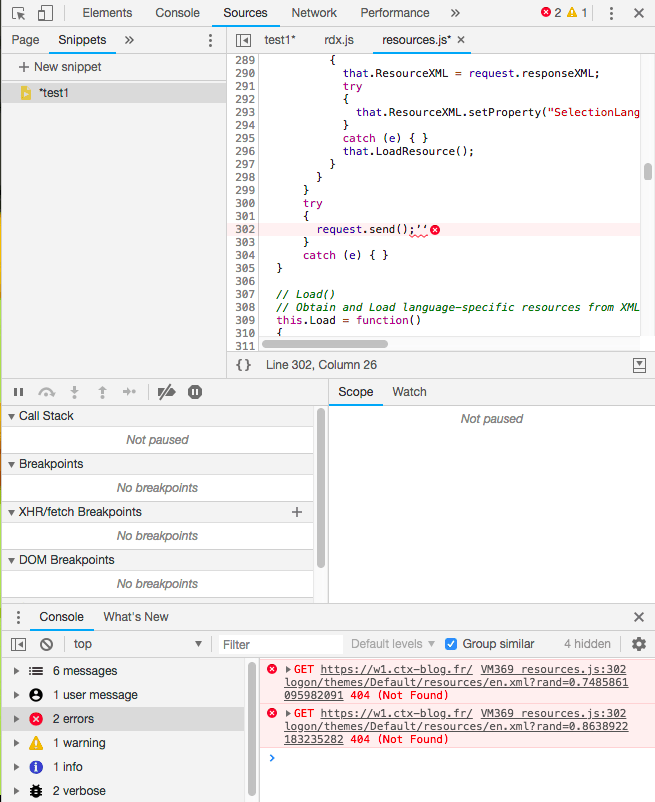Select the *test1 snippet file
This screenshot has height=802, width=655.
tap(114, 93)
